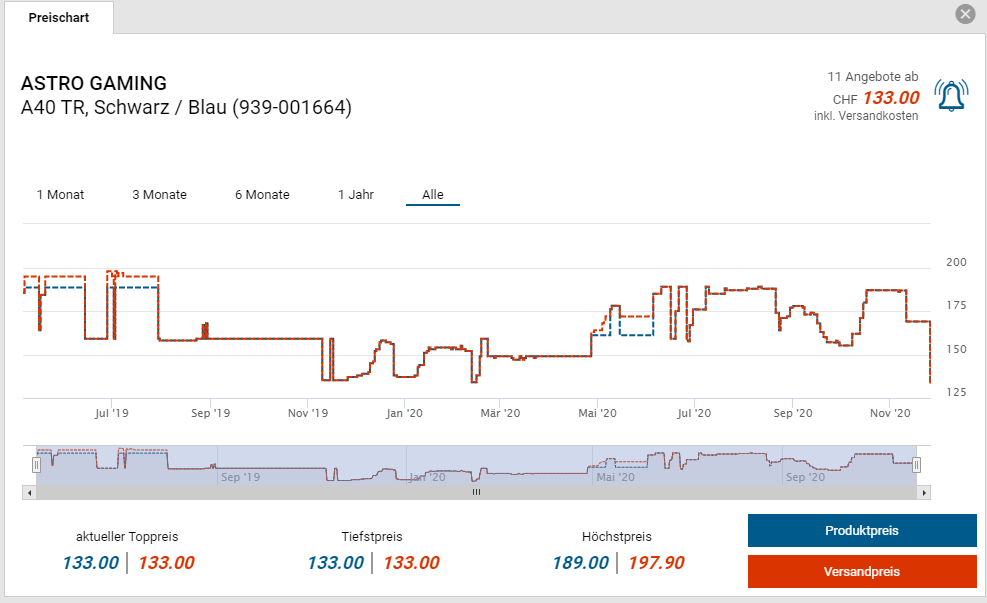Select the 1 Jahr time range
Viewport: 987px width, 603px height.
[356, 195]
